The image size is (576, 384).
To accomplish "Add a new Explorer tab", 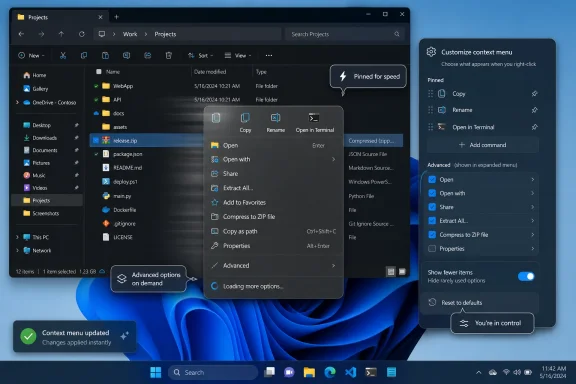I will [116, 17].
